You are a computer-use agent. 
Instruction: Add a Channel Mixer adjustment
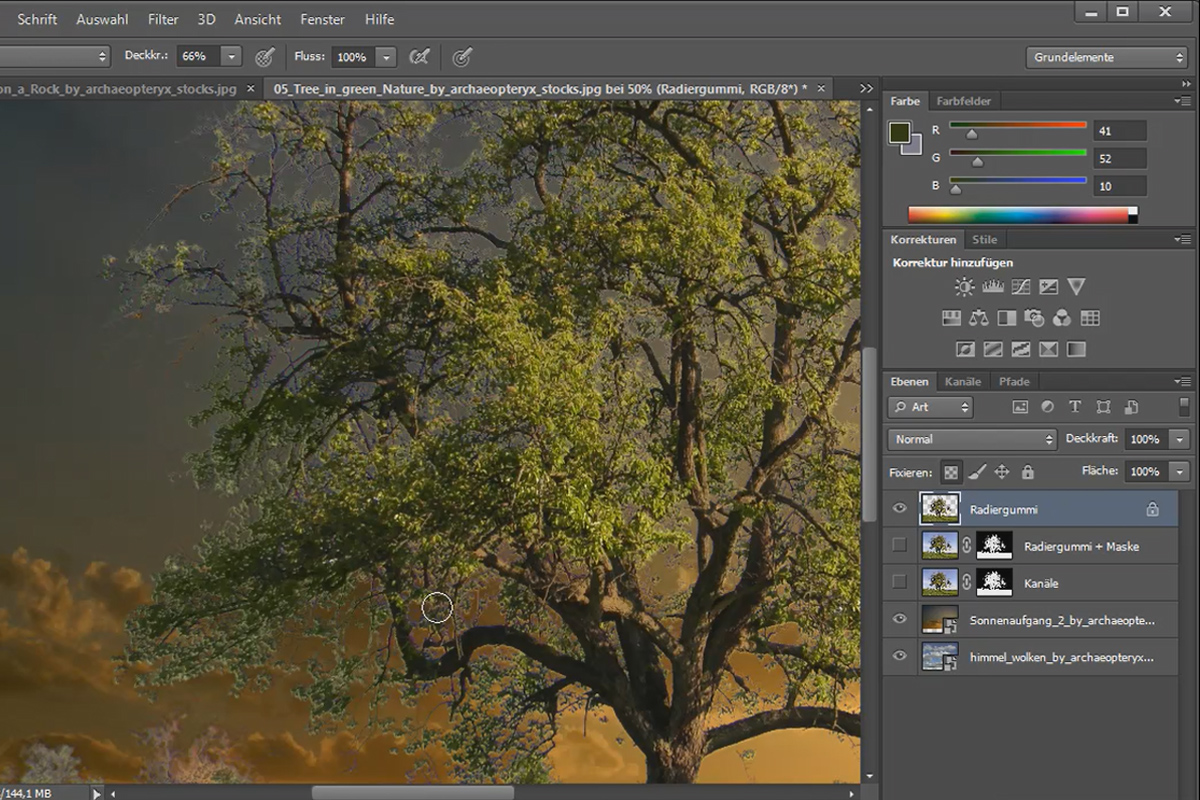pyautogui.click(x=1062, y=318)
